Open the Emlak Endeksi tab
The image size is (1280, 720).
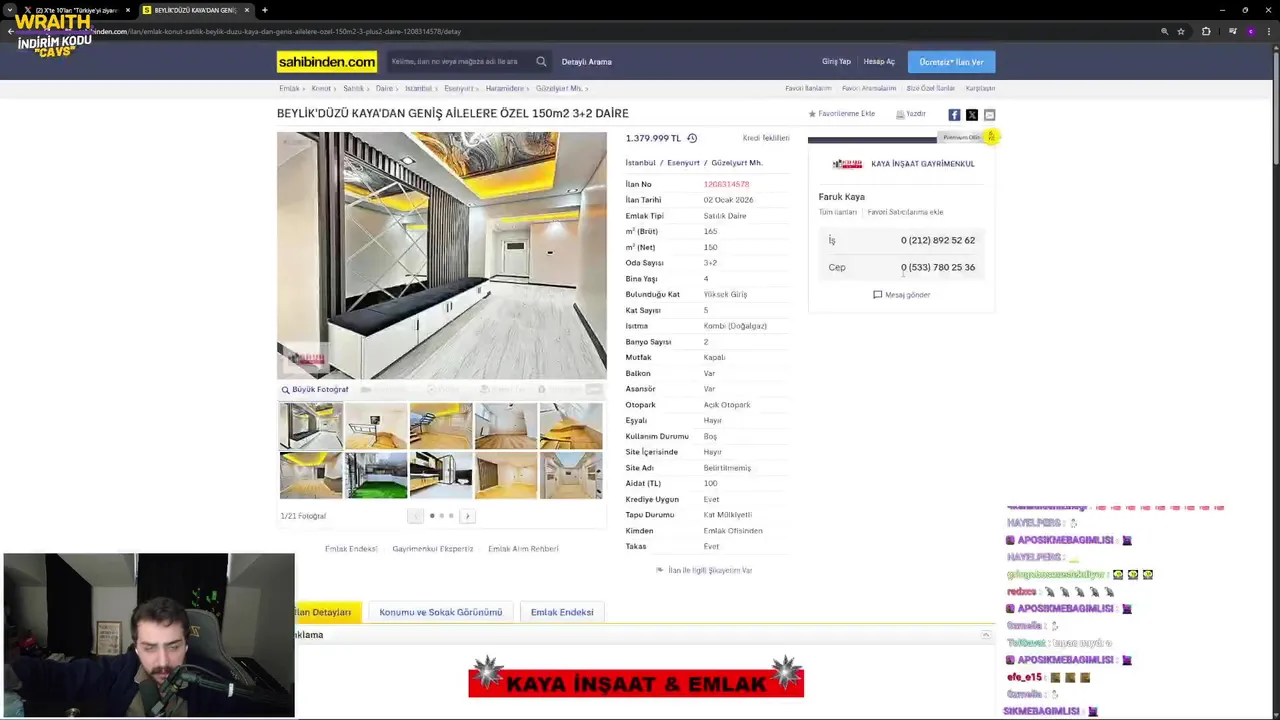562,612
